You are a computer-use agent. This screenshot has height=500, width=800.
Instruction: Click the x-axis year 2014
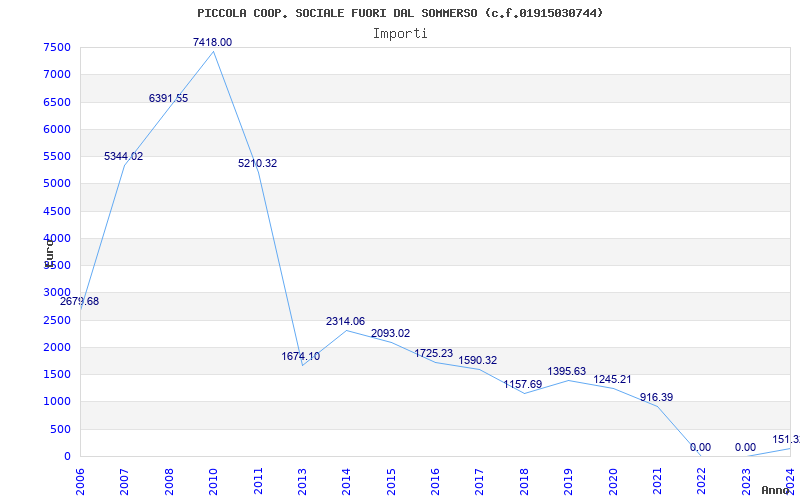pyautogui.click(x=346, y=481)
